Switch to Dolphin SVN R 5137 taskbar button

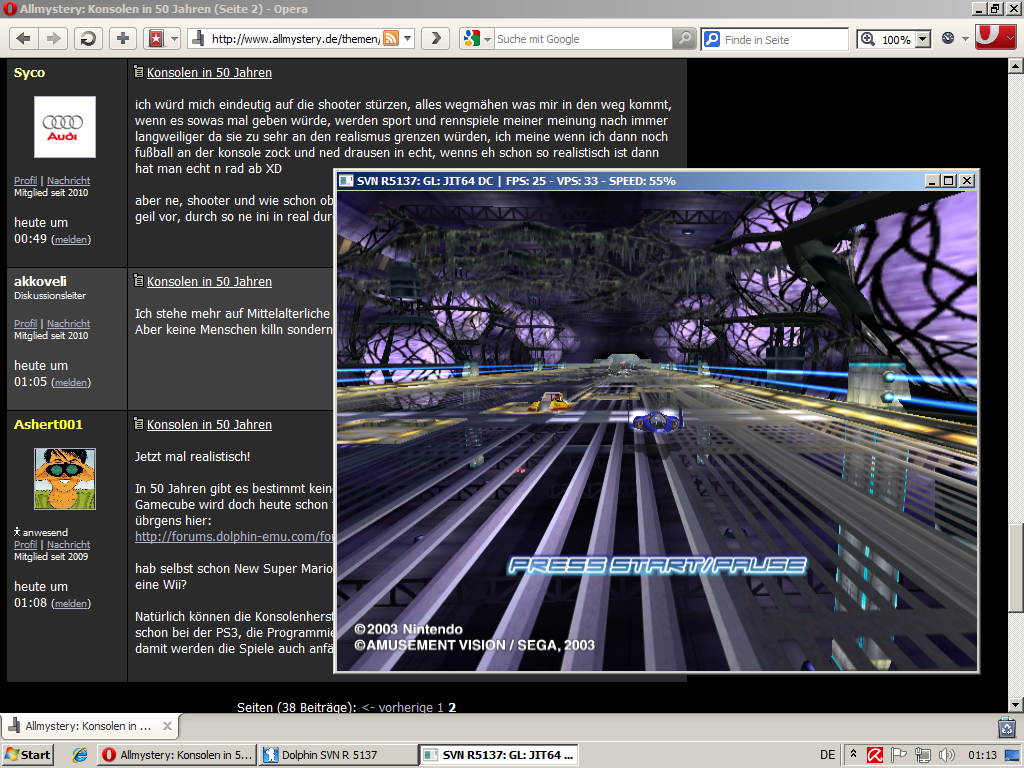tap(337, 755)
